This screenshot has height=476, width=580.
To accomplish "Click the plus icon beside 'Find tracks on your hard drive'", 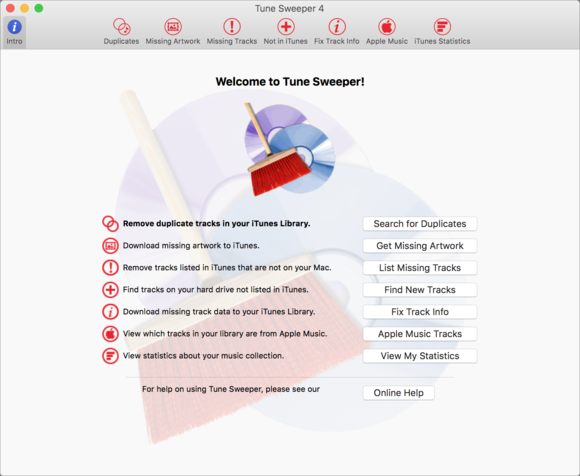I will point(110,290).
